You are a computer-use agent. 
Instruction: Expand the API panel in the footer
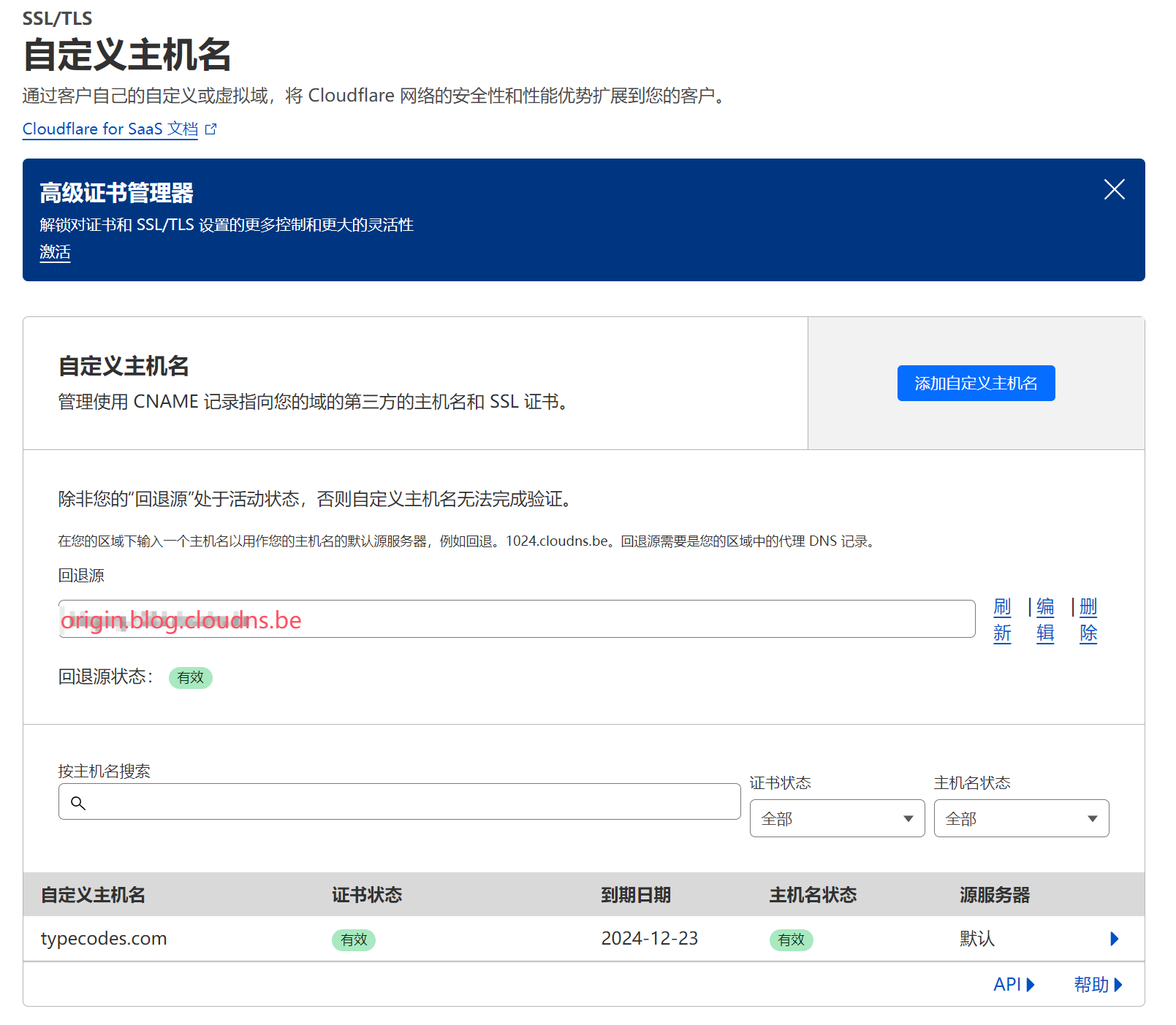(x=1014, y=984)
